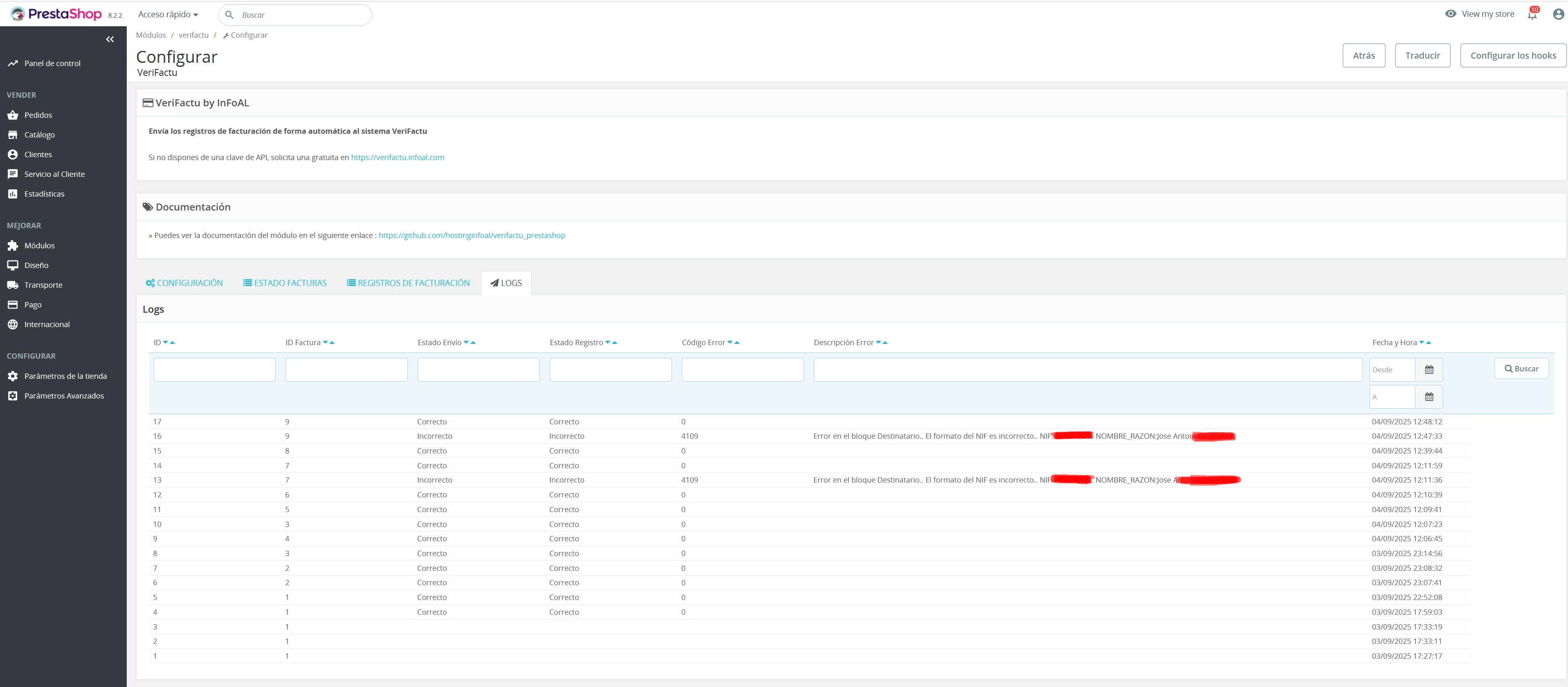Click the calendar icon beside the A date field
1568x687 pixels.
click(1429, 397)
